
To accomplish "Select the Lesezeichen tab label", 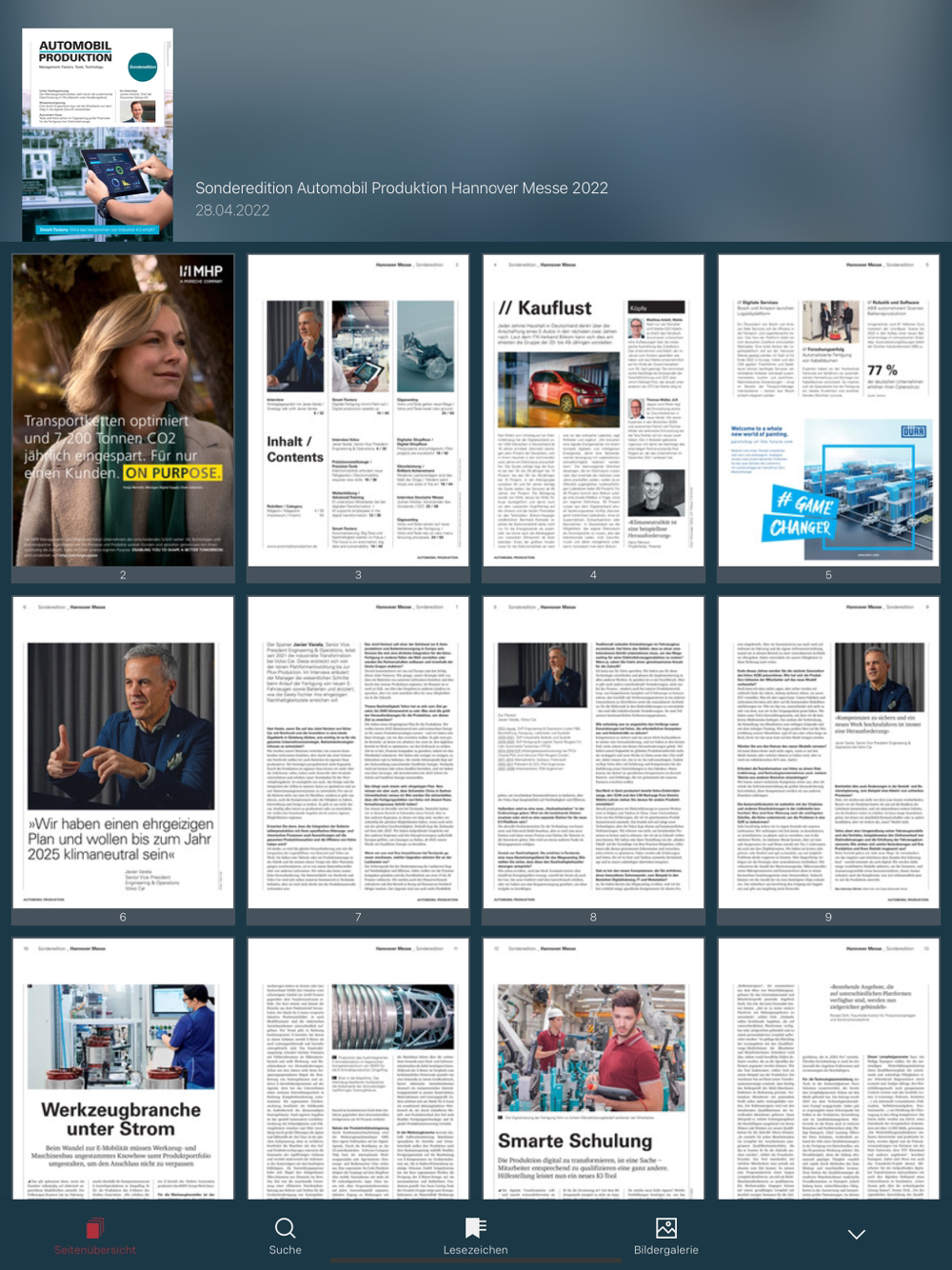I will click(475, 1250).
